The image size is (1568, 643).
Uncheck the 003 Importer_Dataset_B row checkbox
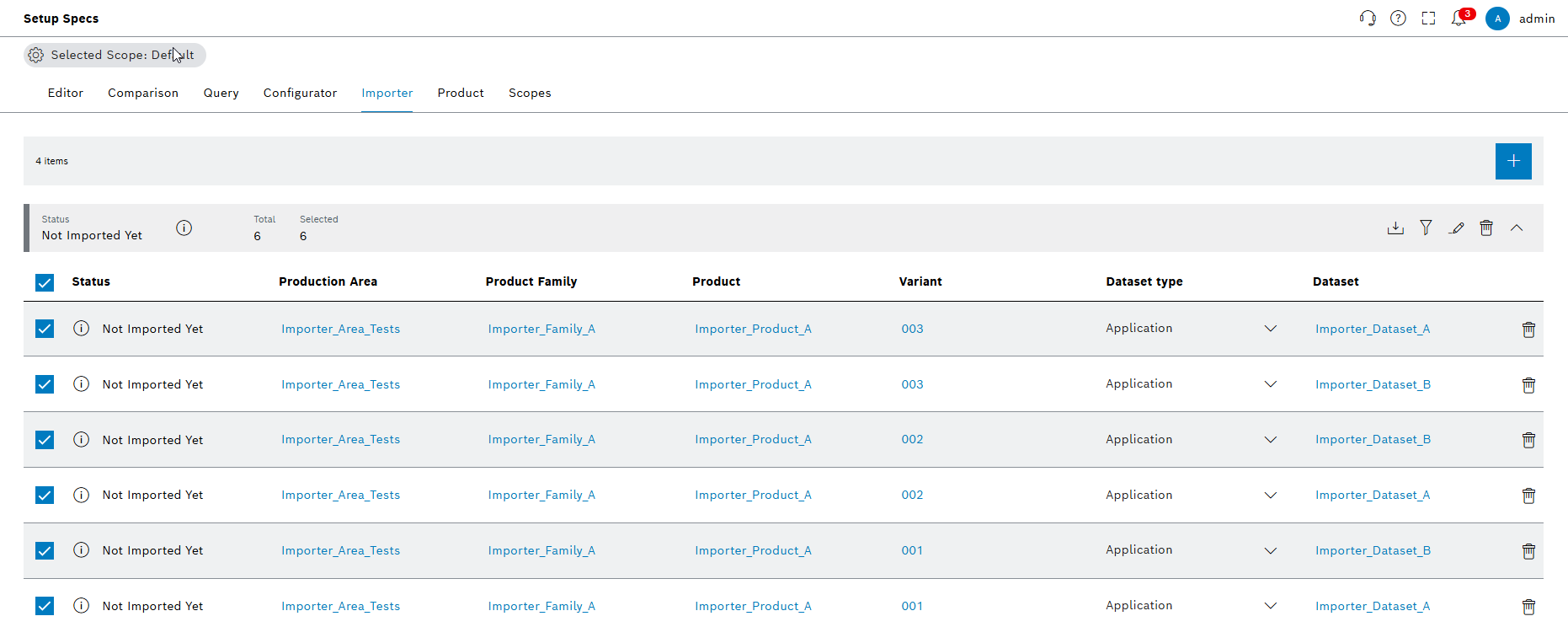point(45,384)
